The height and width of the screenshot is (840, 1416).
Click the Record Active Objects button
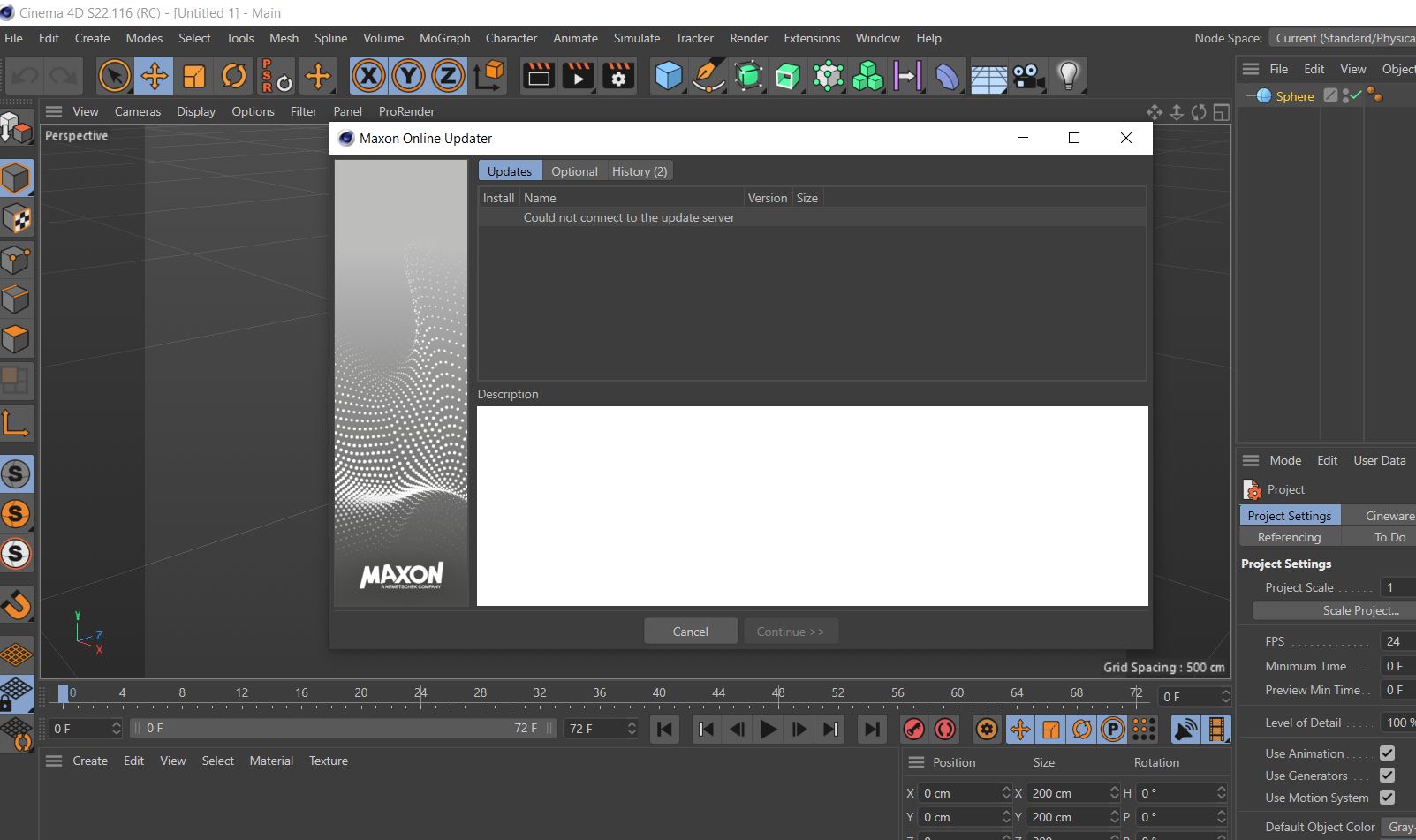coord(914,729)
